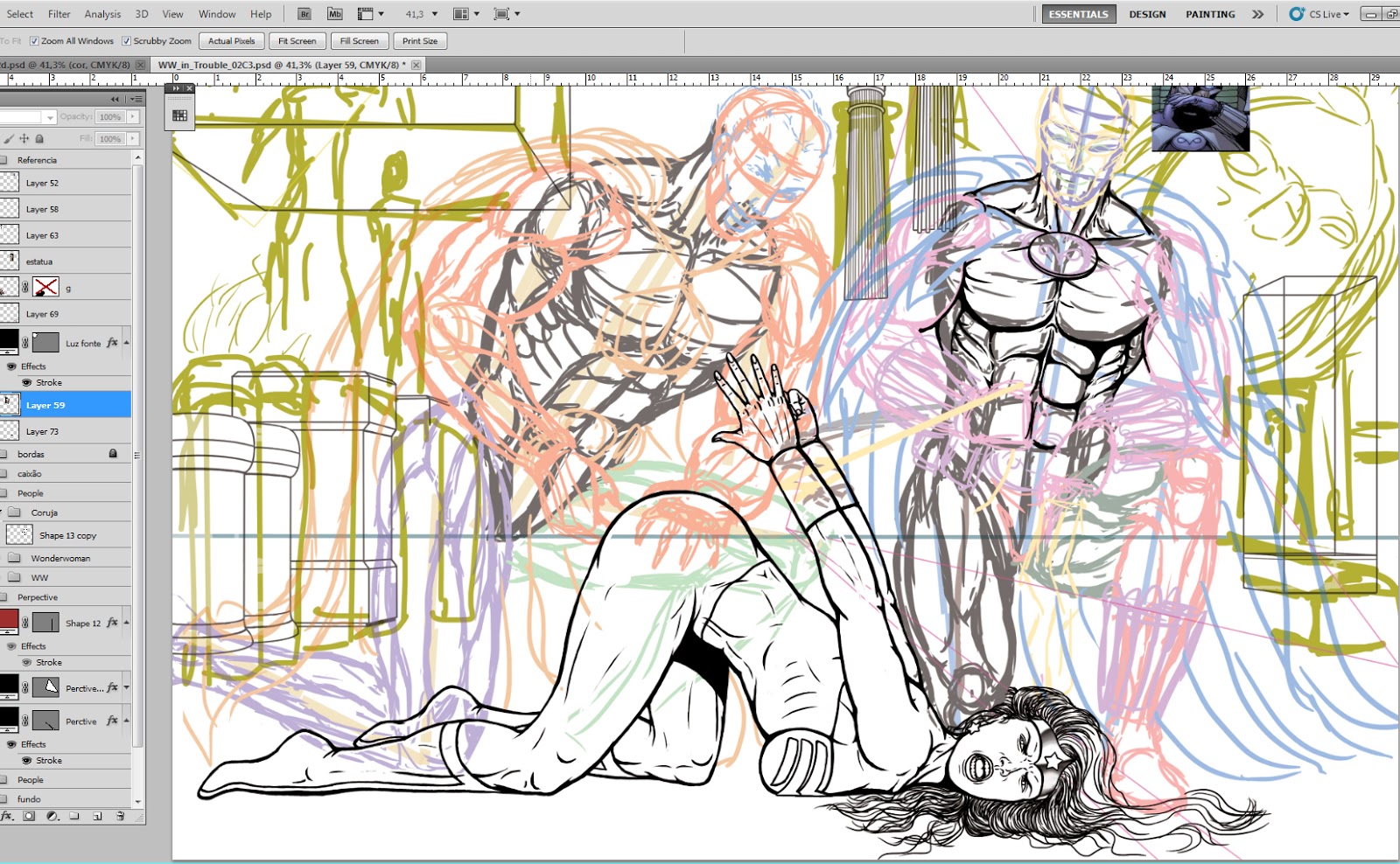Open the CS Live menu
1400x864 pixels.
1319,14
